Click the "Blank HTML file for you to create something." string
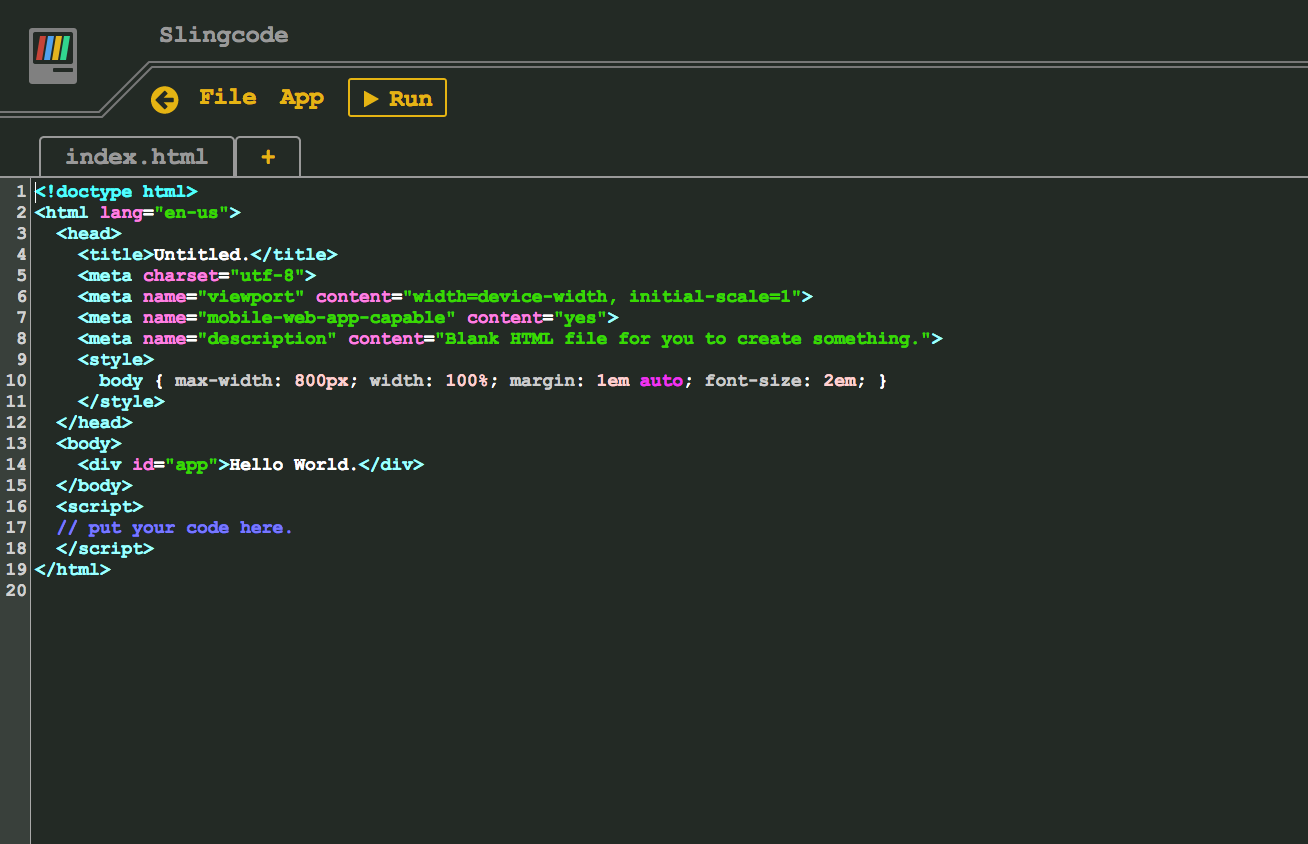Image resolution: width=1308 pixels, height=844 pixels. click(683, 338)
